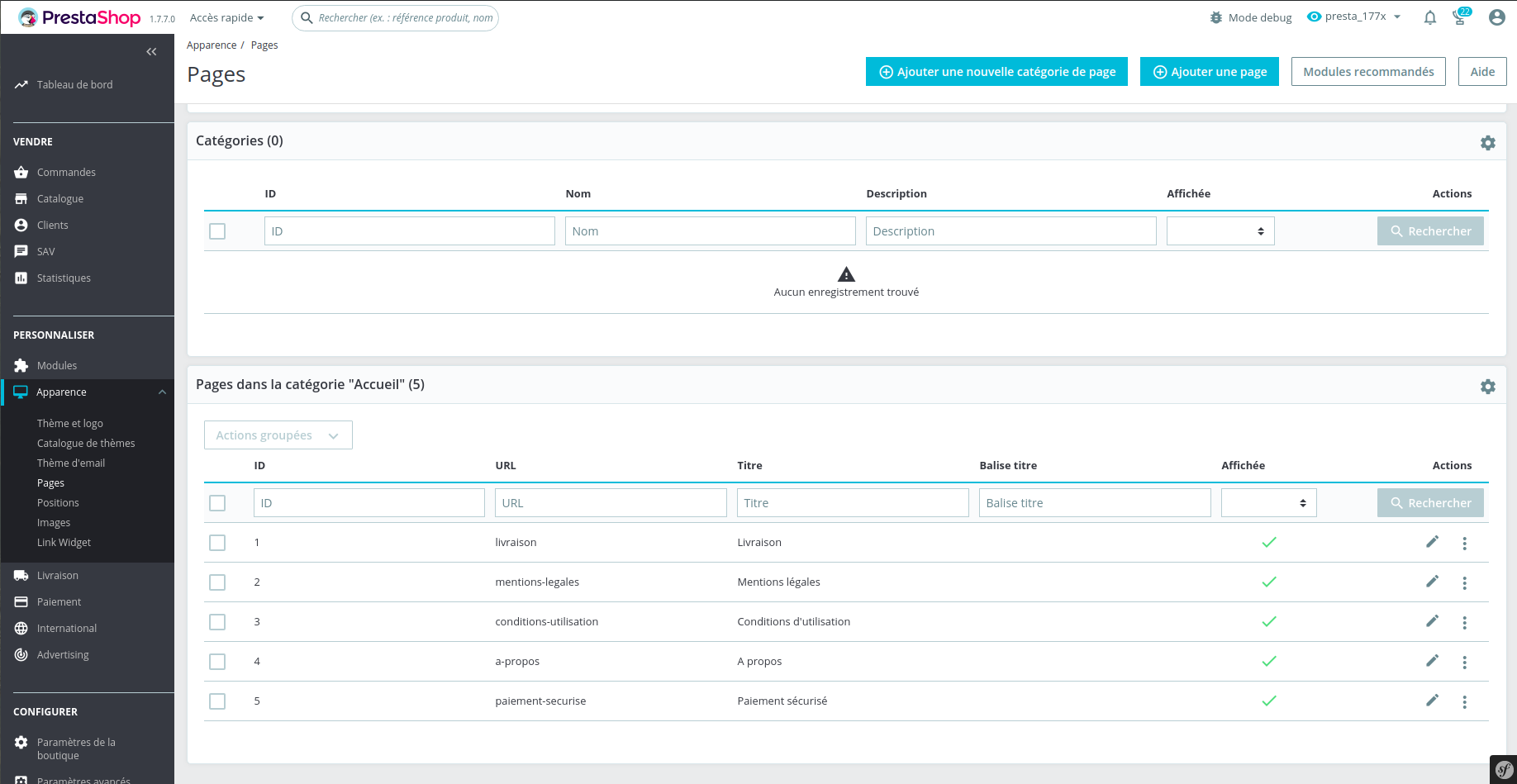Toggle visibility of Conditions d'utilisation page

click(x=1269, y=622)
